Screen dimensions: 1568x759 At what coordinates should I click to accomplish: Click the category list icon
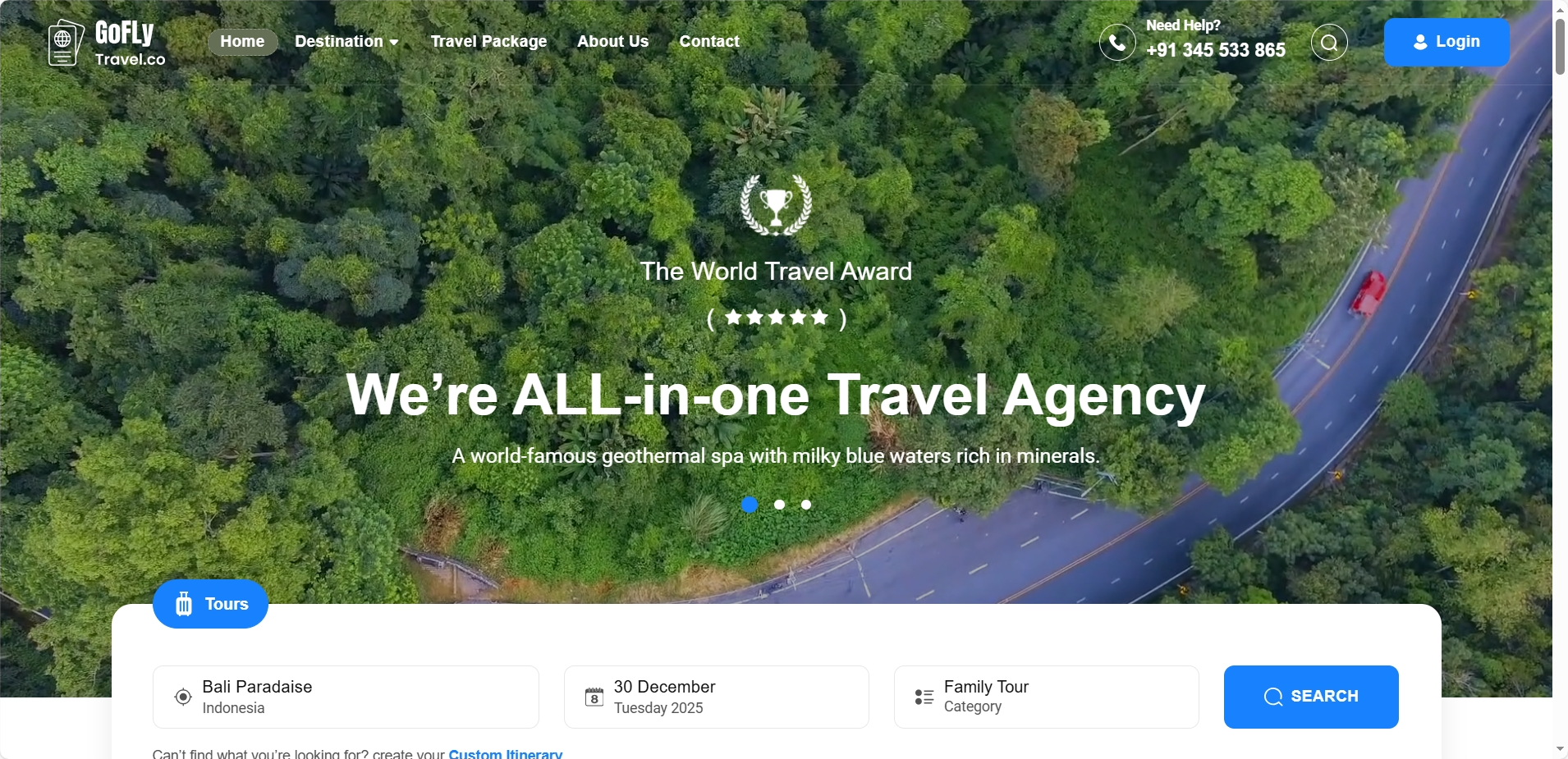pyautogui.click(x=924, y=697)
